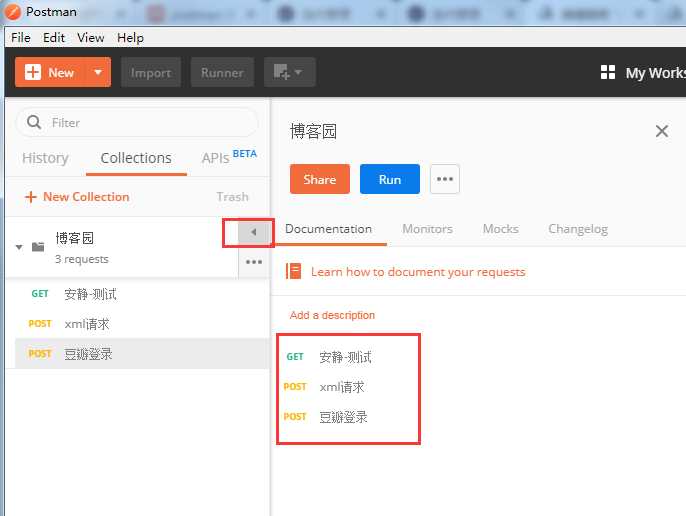Click the 3 requests label
Viewport: 686px width, 516px height.
(82, 259)
